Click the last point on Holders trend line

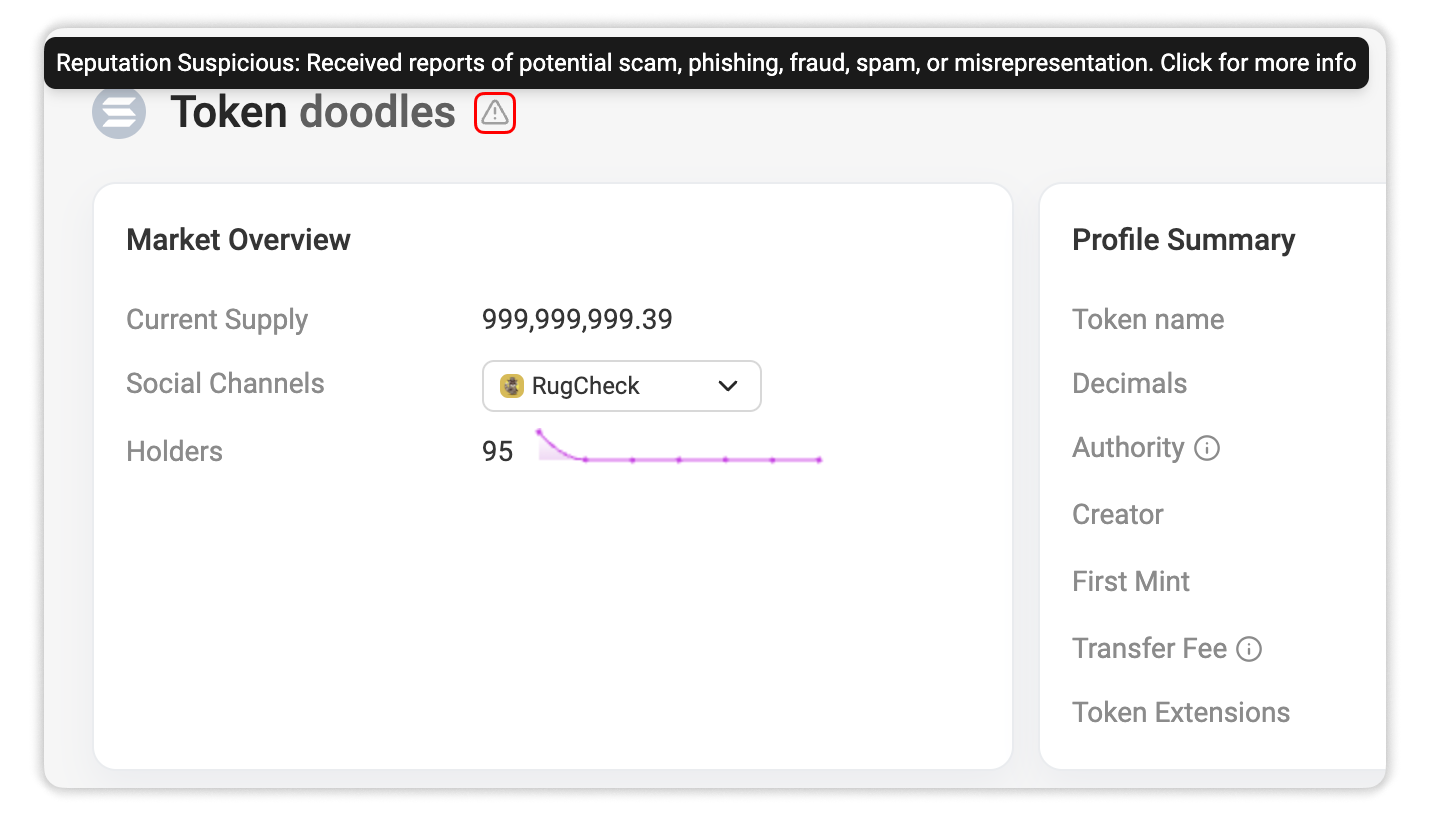tap(819, 460)
